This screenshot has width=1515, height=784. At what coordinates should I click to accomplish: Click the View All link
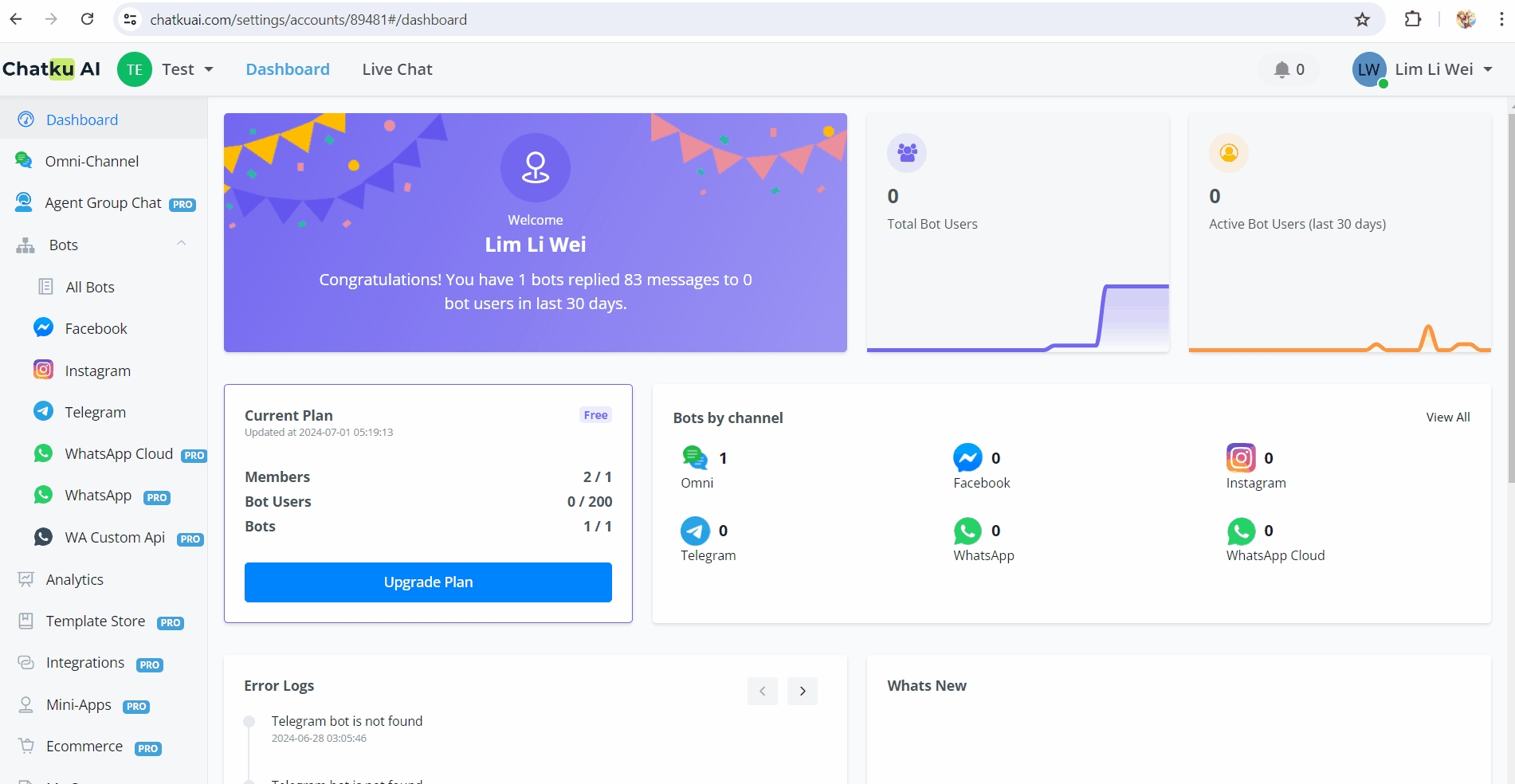tap(1447, 417)
